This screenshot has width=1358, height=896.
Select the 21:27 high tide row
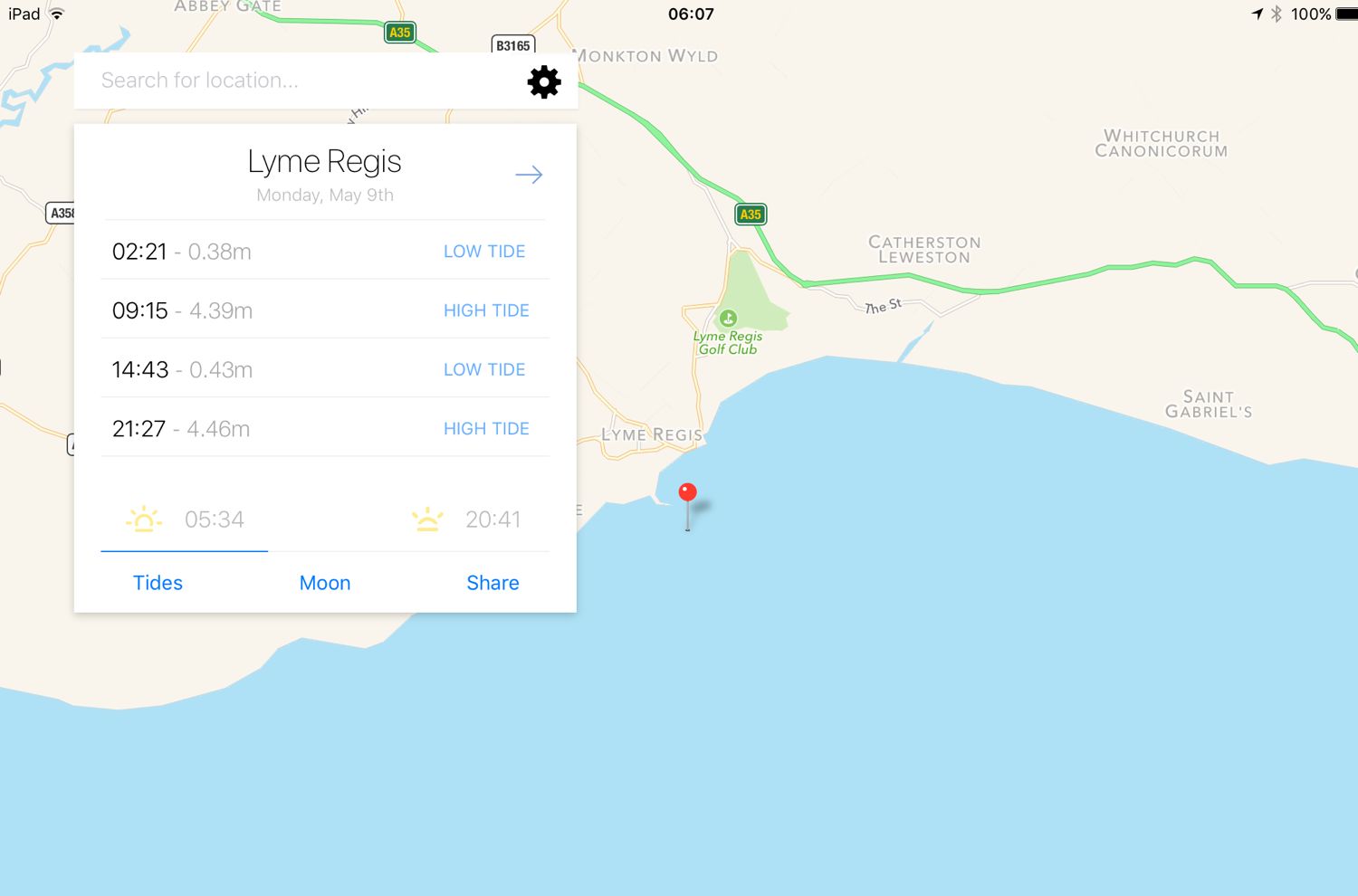pos(325,427)
